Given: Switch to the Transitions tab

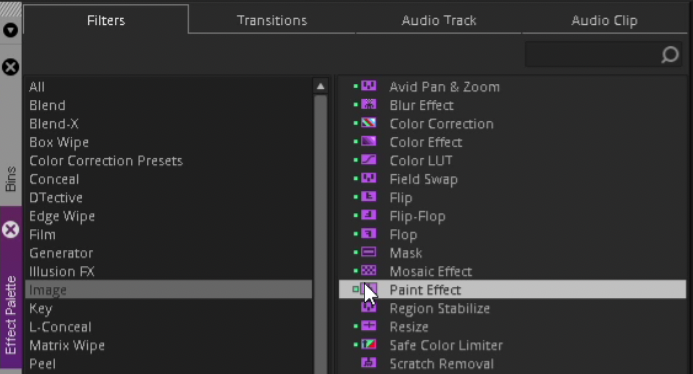Looking at the screenshot, I should (x=272, y=20).
